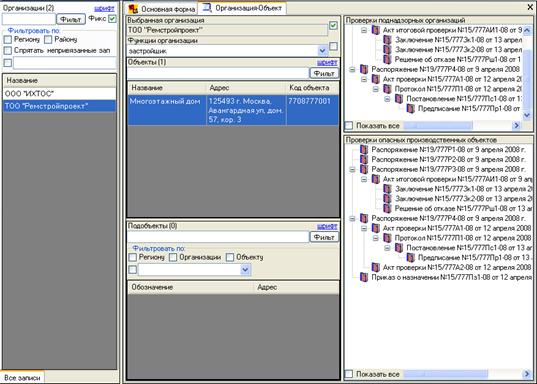Click Заключение 3к2-08 icon in hazardous objects tree
This screenshot has height=384, width=537.
387,199
